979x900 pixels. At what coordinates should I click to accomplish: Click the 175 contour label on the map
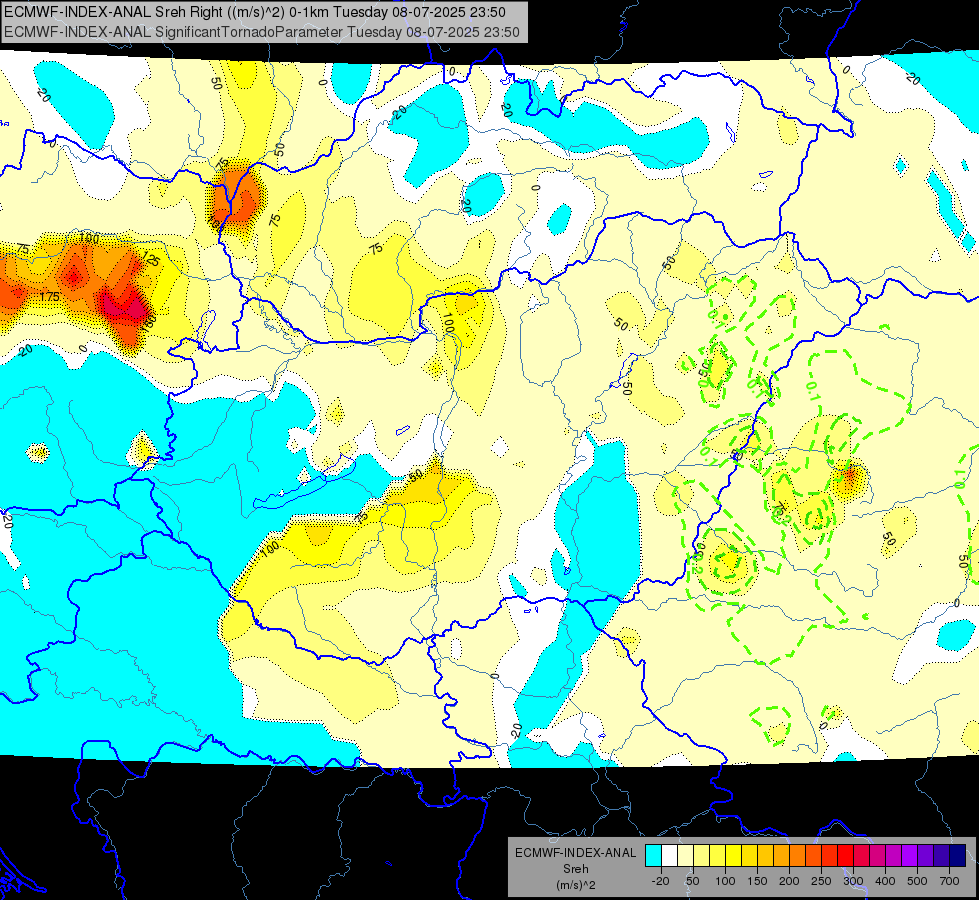click(x=49, y=296)
